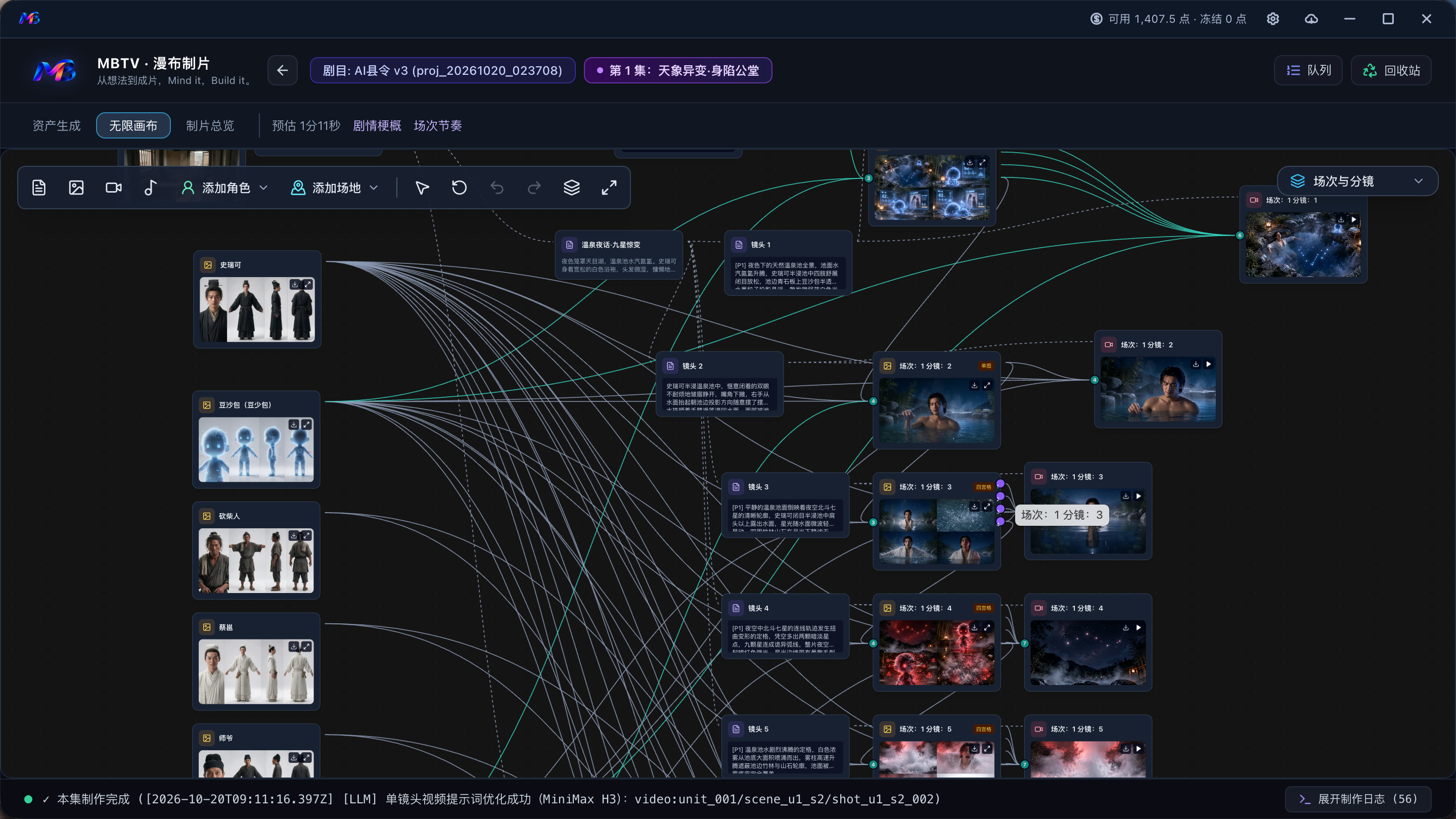Add an audio note node from toolbar
This screenshot has height=819, width=1456.
(150, 188)
